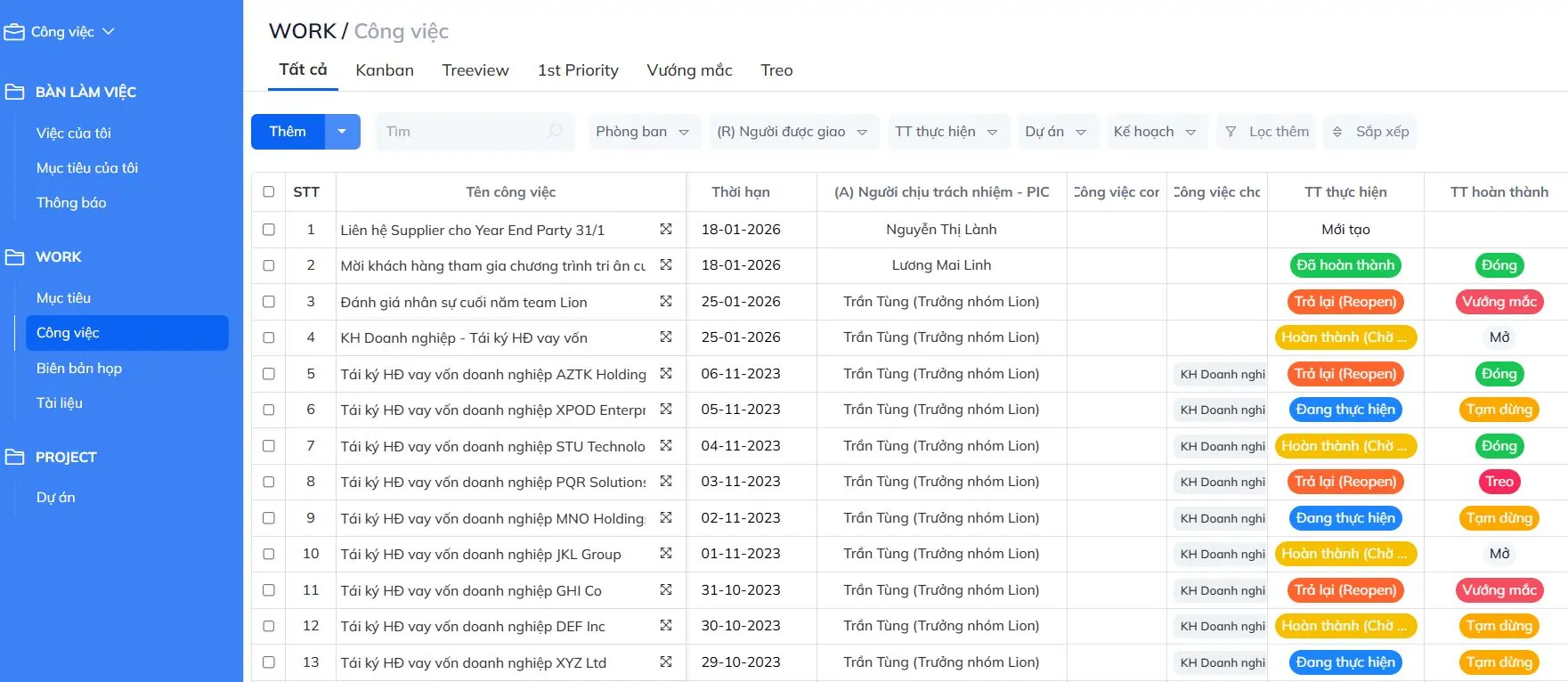Click the funnel icon for Lọc thêm
The width and height of the screenshot is (1568, 682).
click(x=1231, y=132)
